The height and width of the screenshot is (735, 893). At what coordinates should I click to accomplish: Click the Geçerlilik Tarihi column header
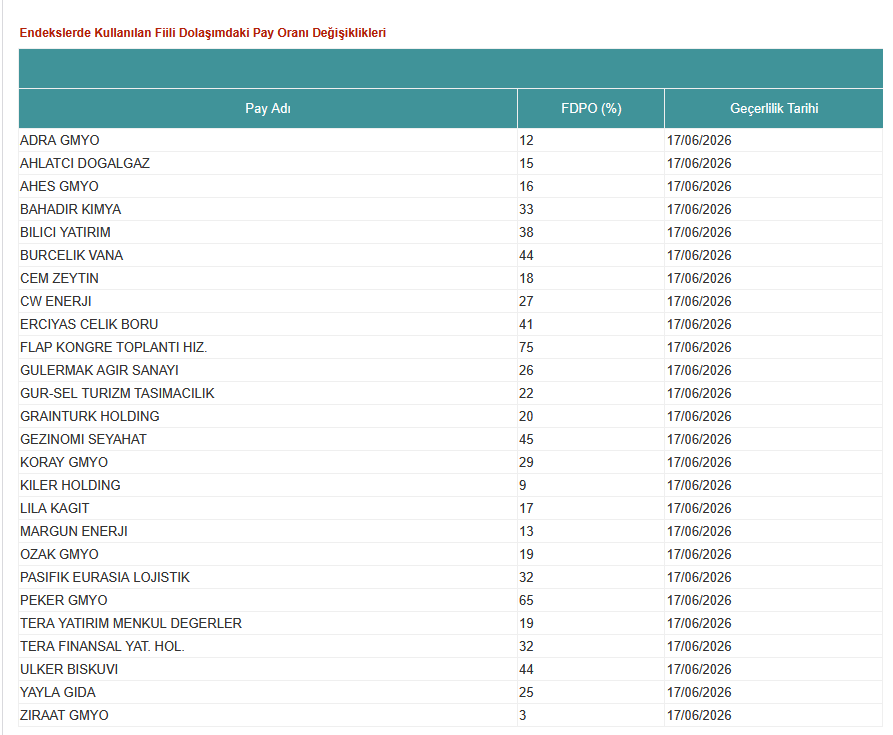coord(773,108)
